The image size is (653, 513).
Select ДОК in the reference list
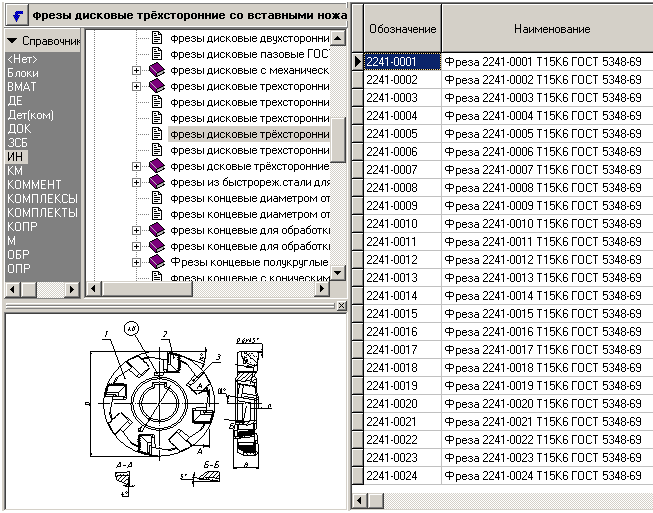(x=19, y=129)
